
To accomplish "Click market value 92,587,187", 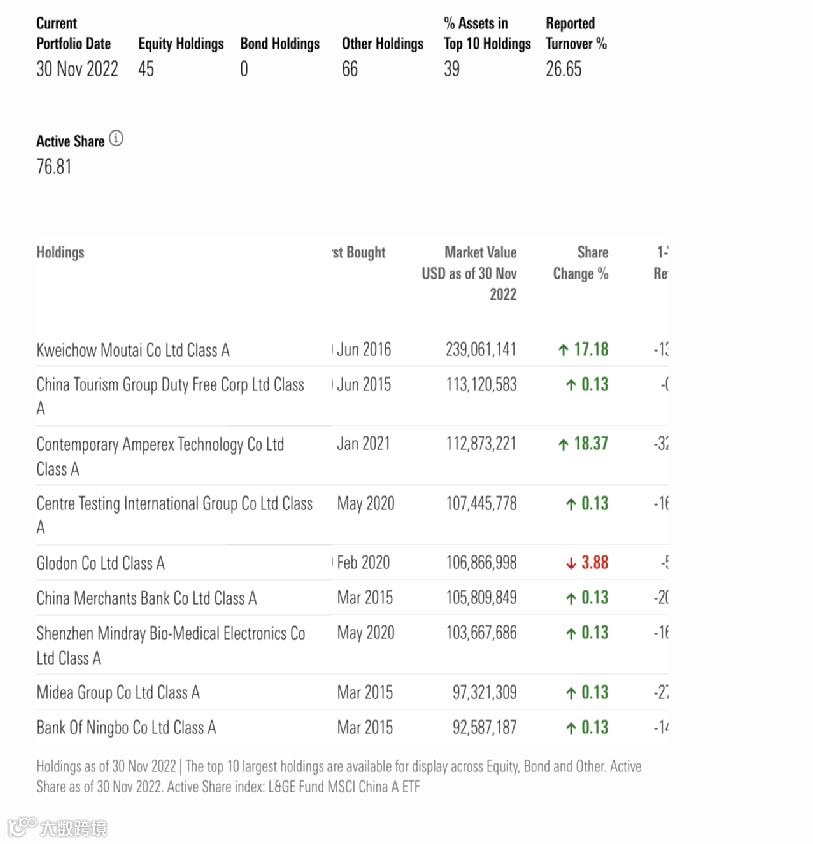I will 485,727.
